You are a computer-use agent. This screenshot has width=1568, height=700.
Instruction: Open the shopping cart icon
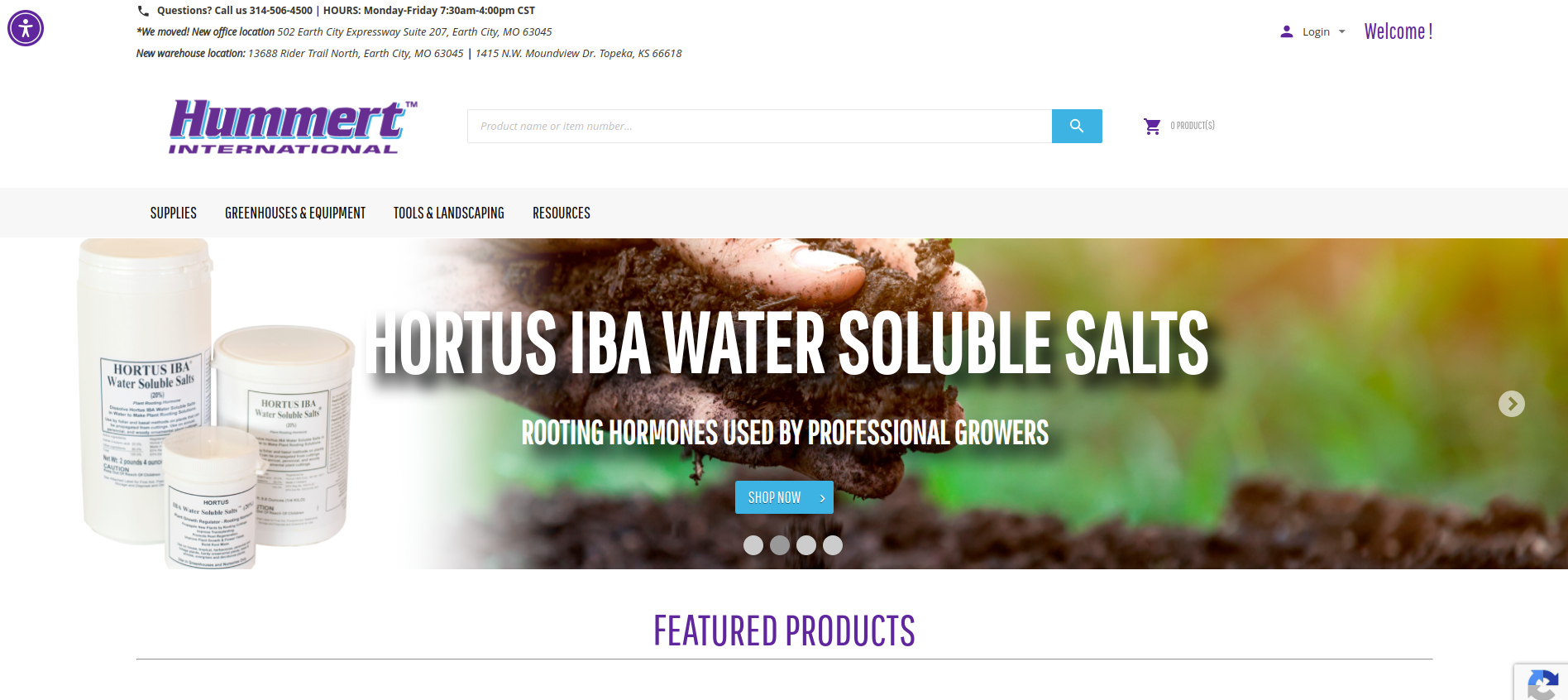[1152, 126]
